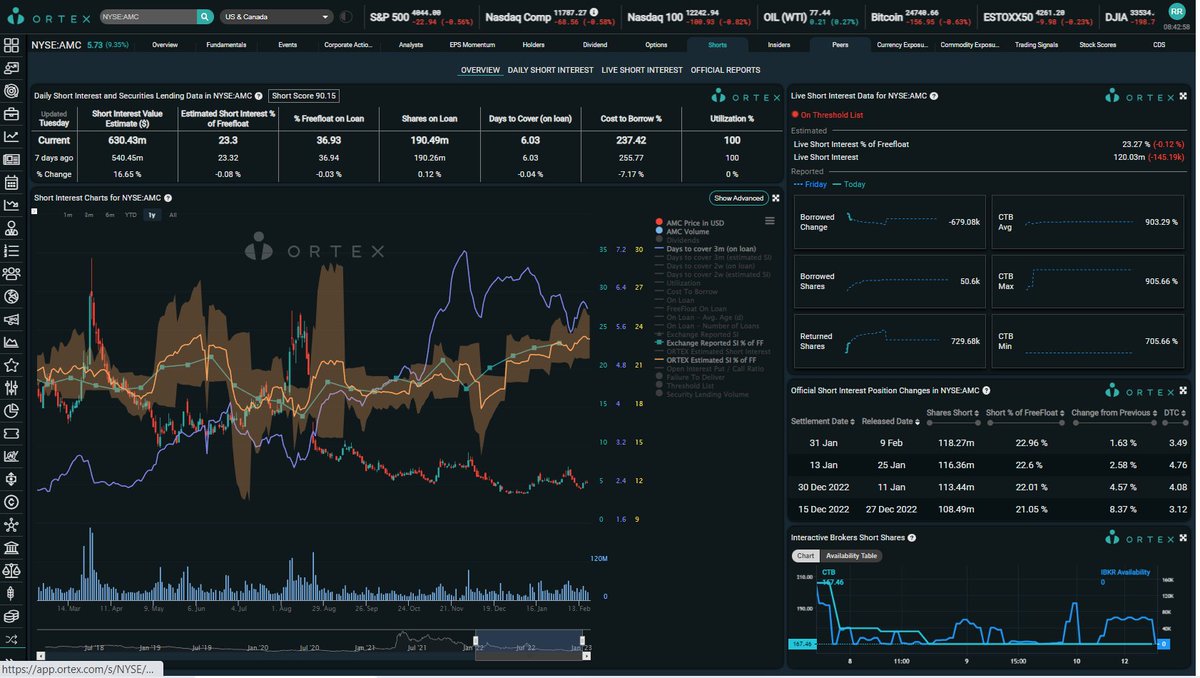Open the LIVE SHORT INTEREST sub-tab
This screenshot has height=678, width=1200.
tap(642, 70)
